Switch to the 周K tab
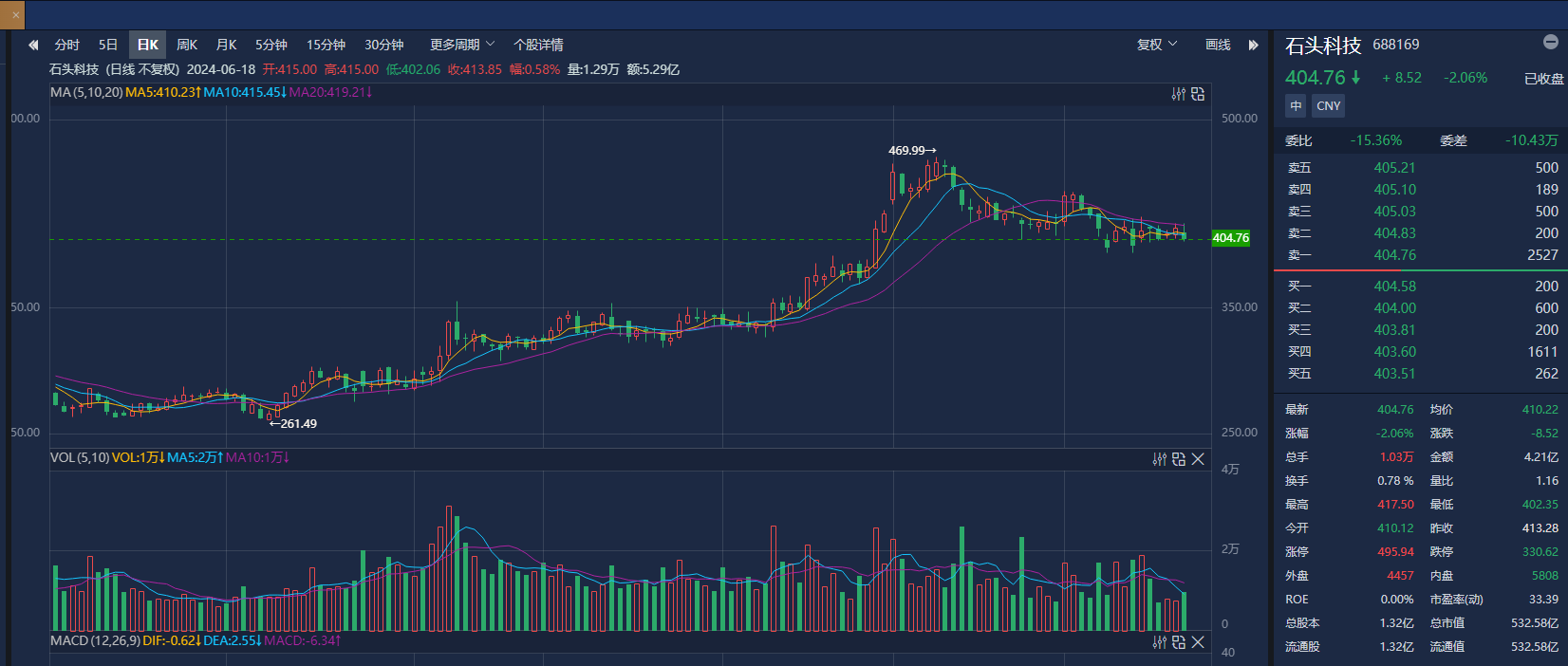This screenshot has width=1568, height=666. (187, 45)
